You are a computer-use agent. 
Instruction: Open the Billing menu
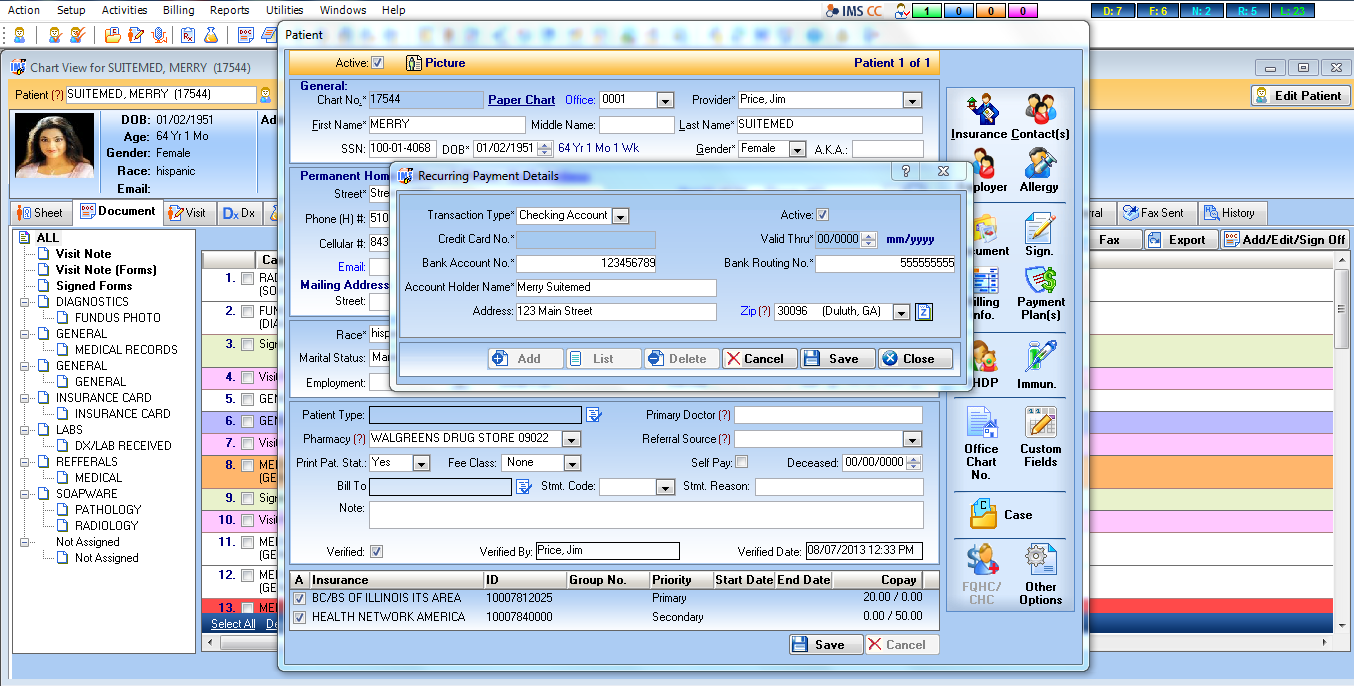tap(179, 10)
